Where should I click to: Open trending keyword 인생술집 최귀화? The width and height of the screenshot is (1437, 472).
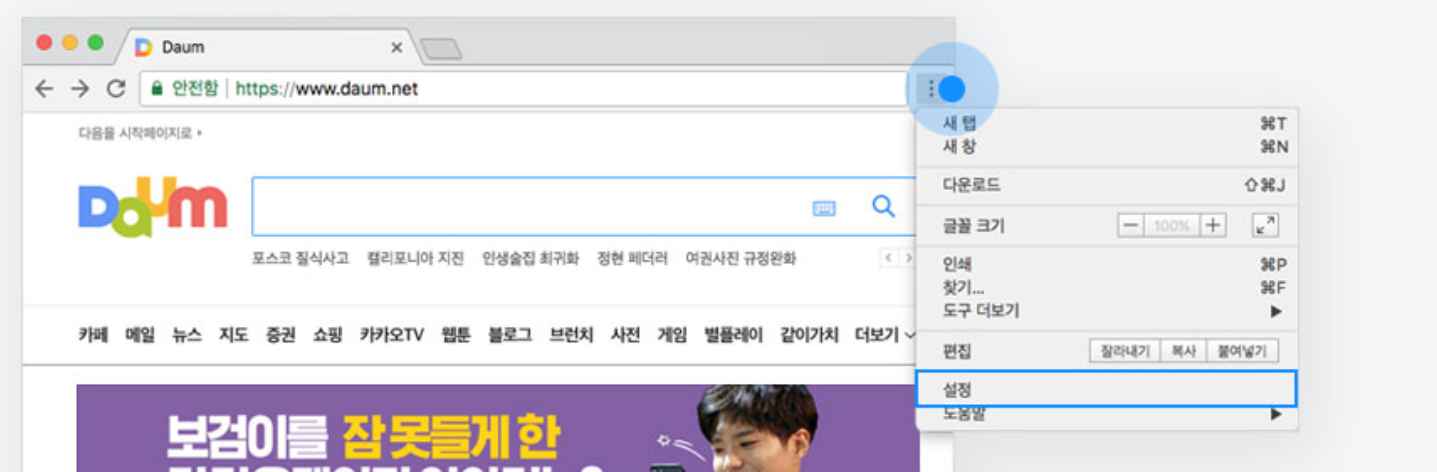(530, 258)
